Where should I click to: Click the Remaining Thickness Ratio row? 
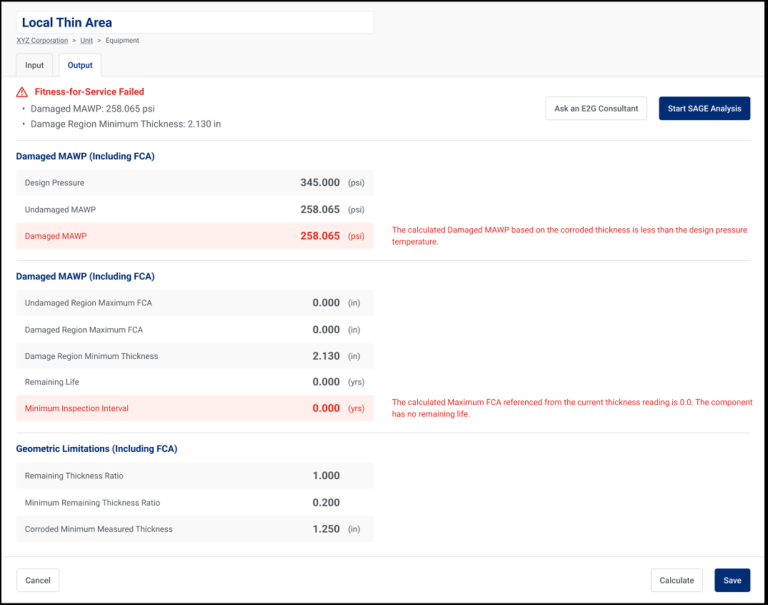195,476
